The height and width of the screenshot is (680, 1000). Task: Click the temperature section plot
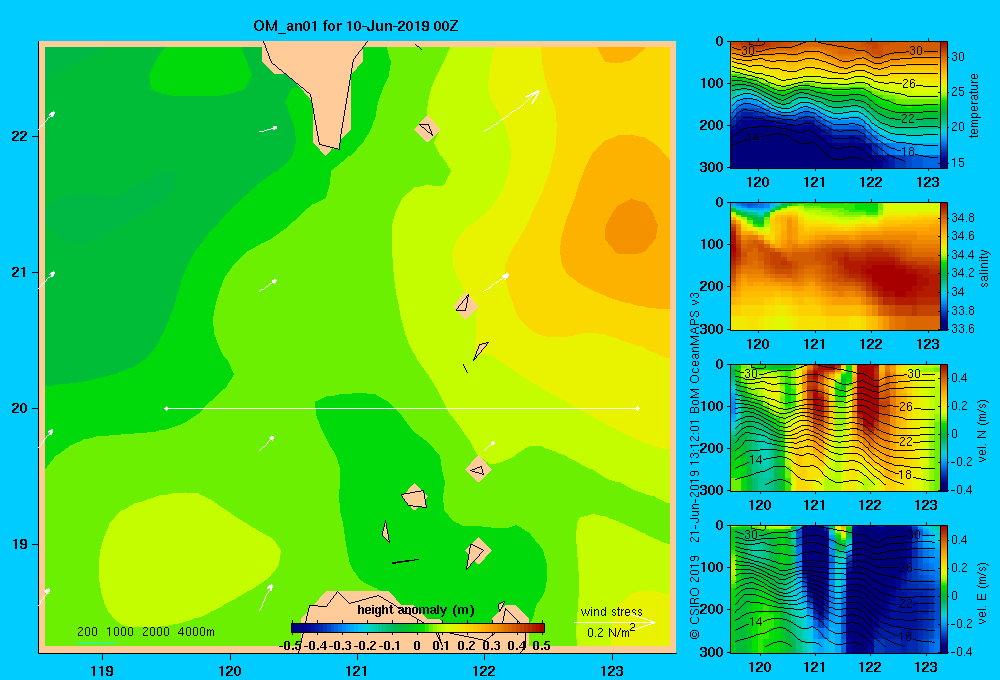point(834,105)
